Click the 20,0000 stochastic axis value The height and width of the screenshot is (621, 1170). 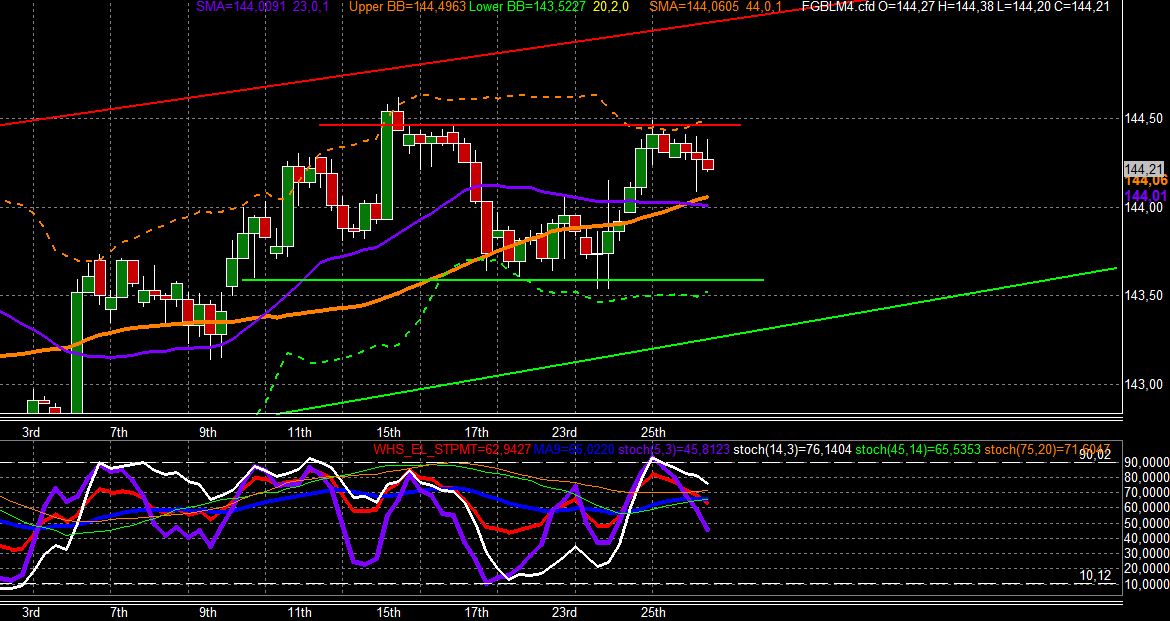point(1148,569)
